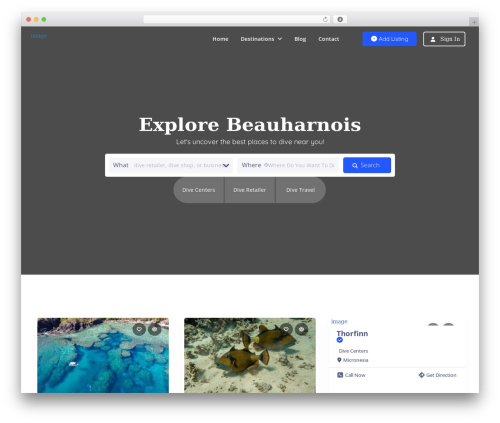Screen dimensions: 500x423
Task: Click the blue Search button
Action: [367, 165]
